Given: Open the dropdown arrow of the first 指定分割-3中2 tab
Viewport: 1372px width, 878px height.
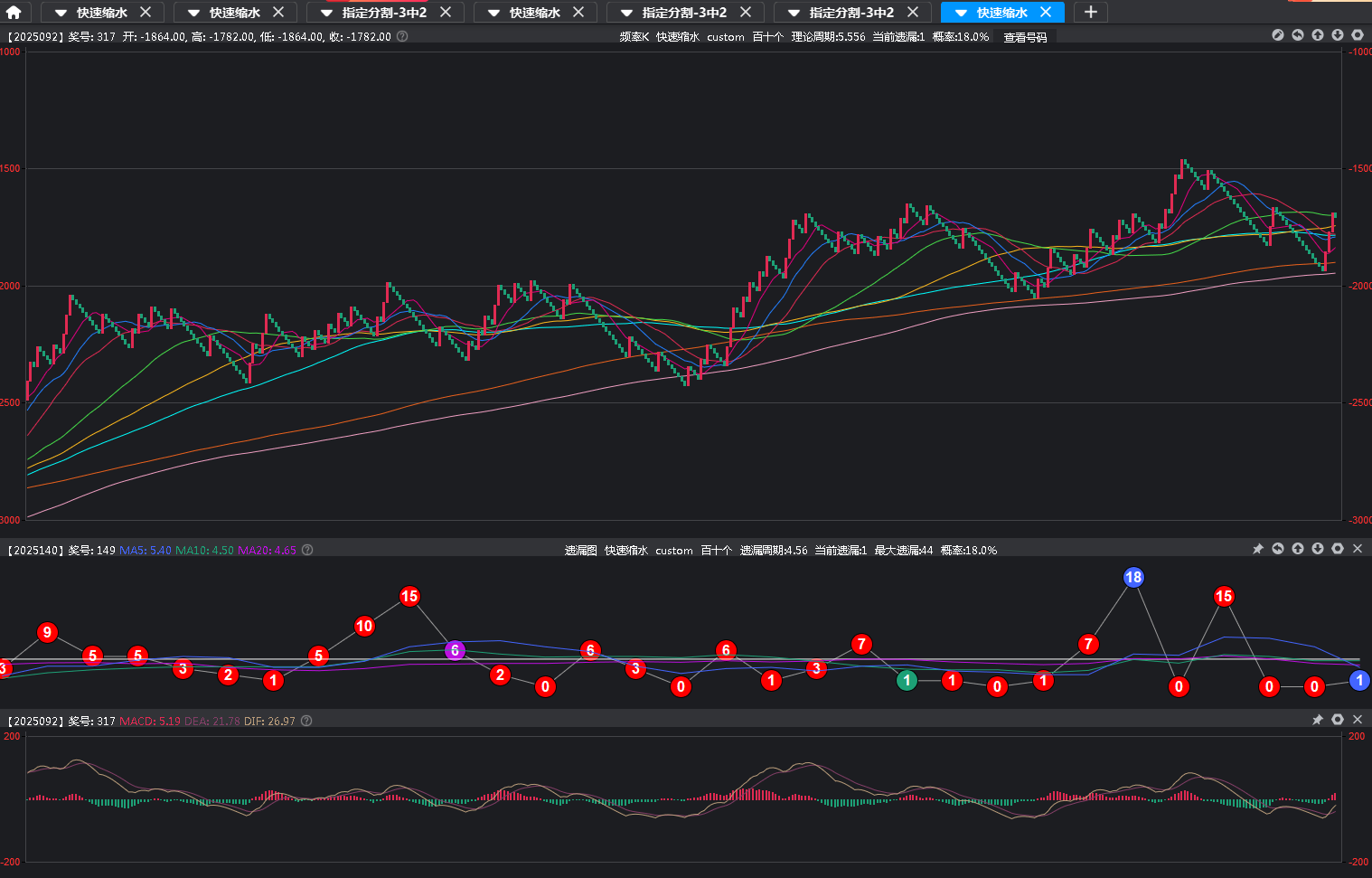Looking at the screenshot, I should [x=326, y=13].
